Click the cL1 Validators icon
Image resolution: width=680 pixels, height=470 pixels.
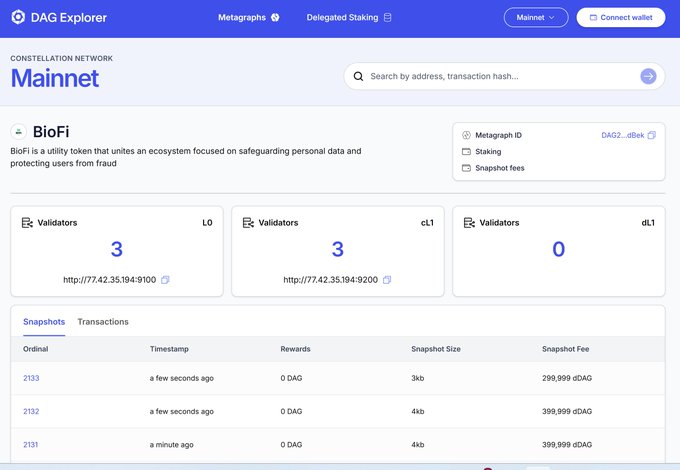(x=248, y=222)
